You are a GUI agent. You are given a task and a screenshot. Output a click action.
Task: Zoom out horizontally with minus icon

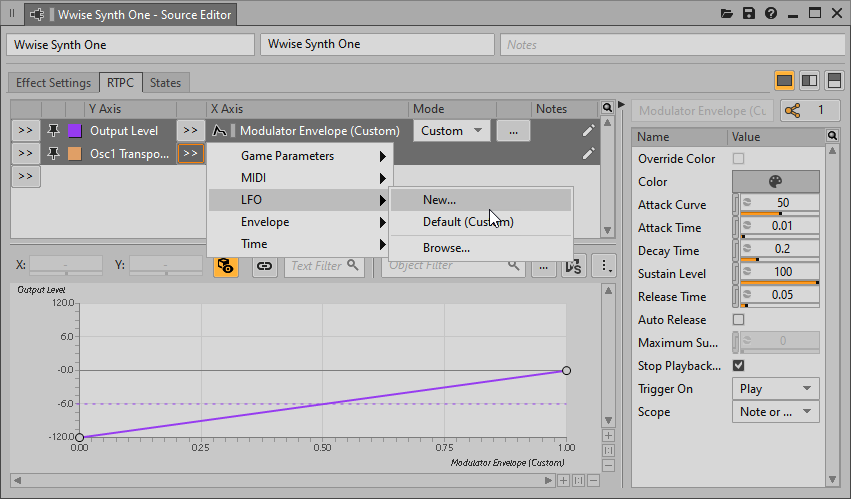pyautogui.click(x=594, y=480)
